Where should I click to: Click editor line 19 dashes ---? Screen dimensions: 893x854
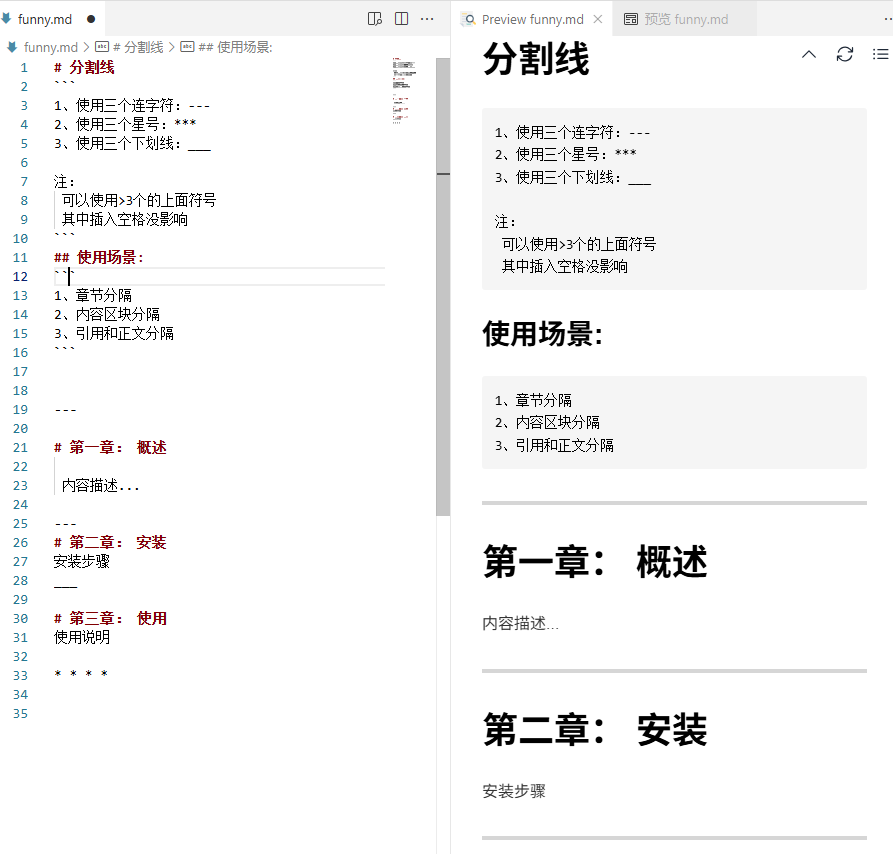tap(65, 410)
